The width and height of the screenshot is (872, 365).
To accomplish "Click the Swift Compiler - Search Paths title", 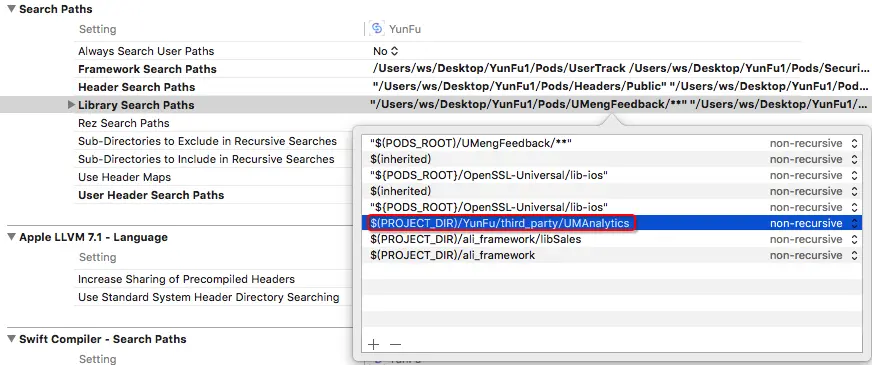I will point(103,339).
